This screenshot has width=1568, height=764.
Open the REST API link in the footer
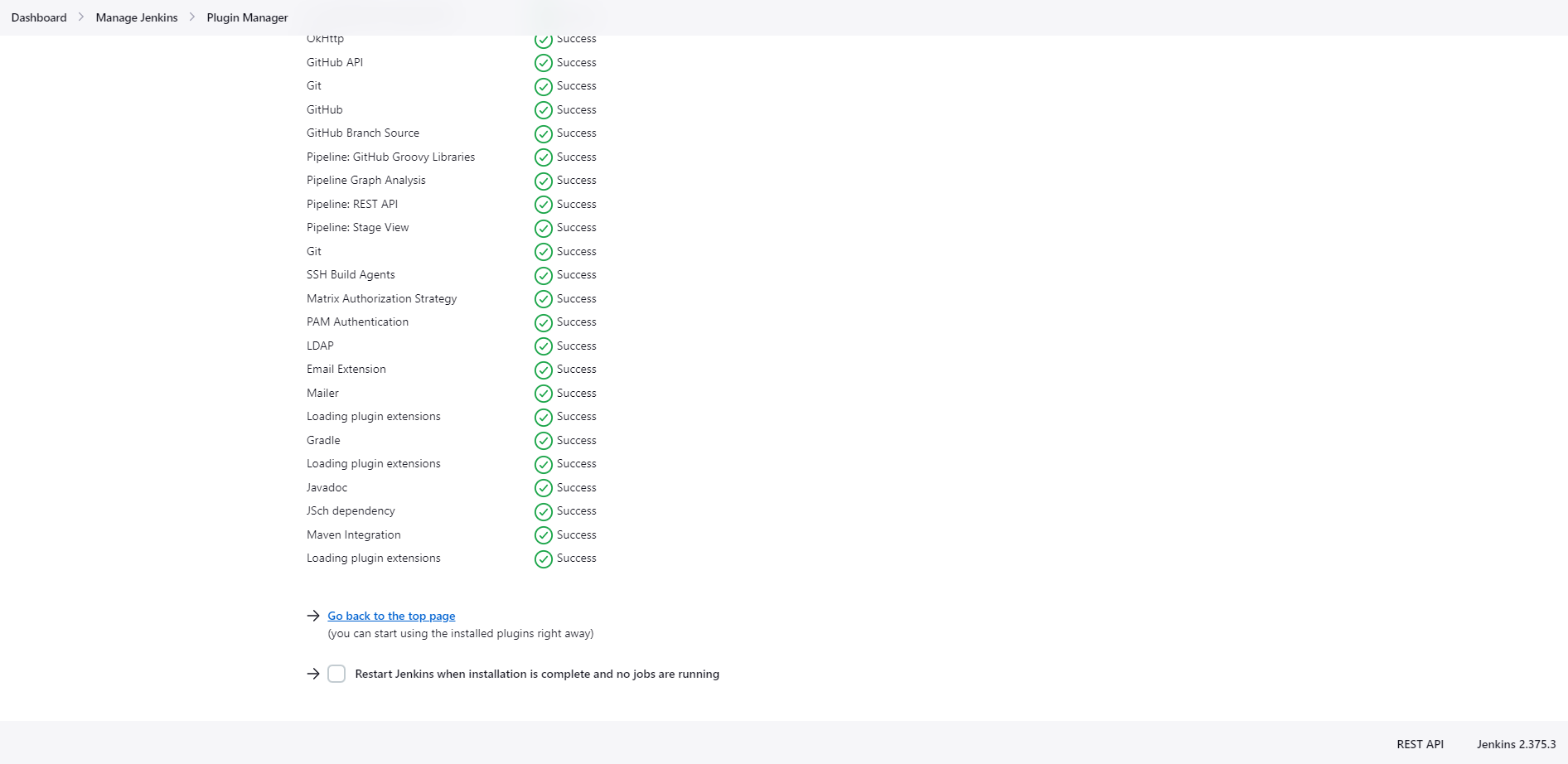pos(1420,743)
